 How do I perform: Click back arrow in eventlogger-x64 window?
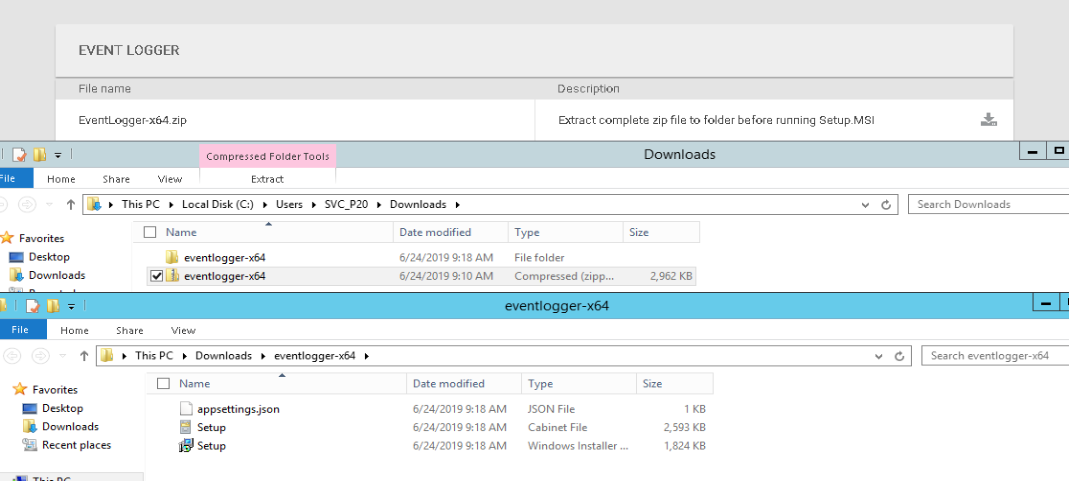[13, 356]
